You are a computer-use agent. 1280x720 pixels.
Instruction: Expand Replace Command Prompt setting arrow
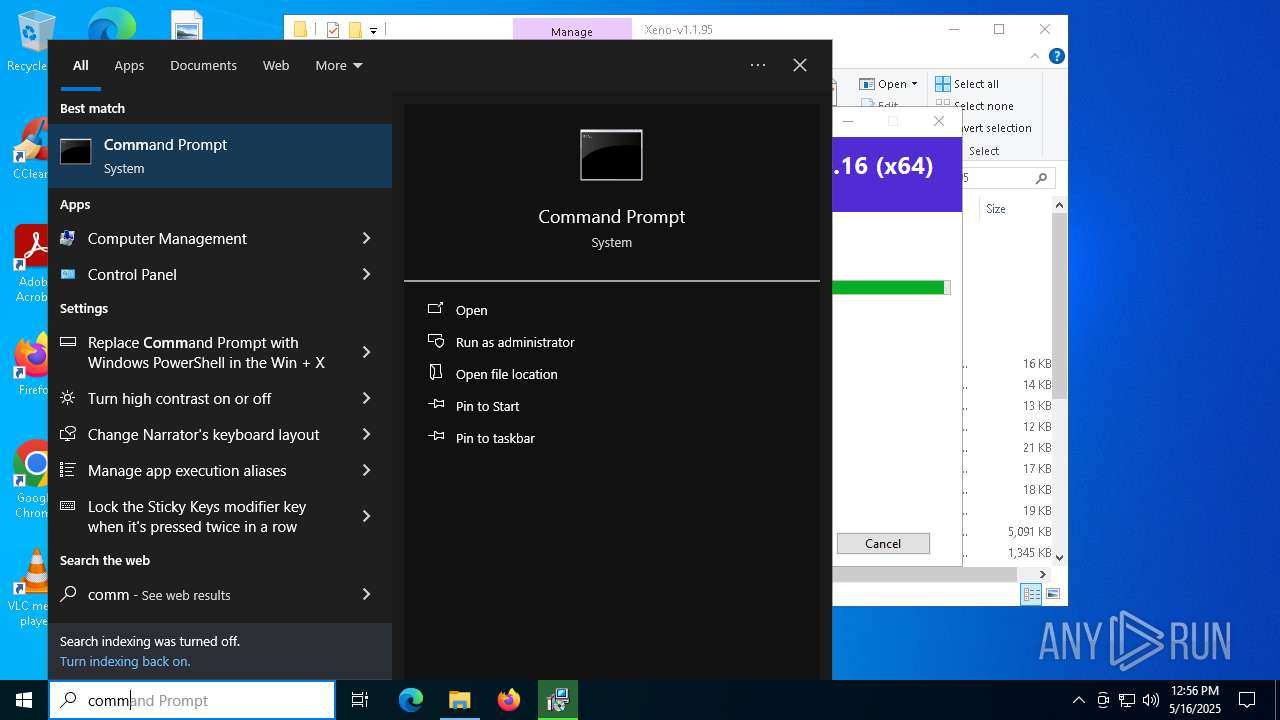click(366, 352)
